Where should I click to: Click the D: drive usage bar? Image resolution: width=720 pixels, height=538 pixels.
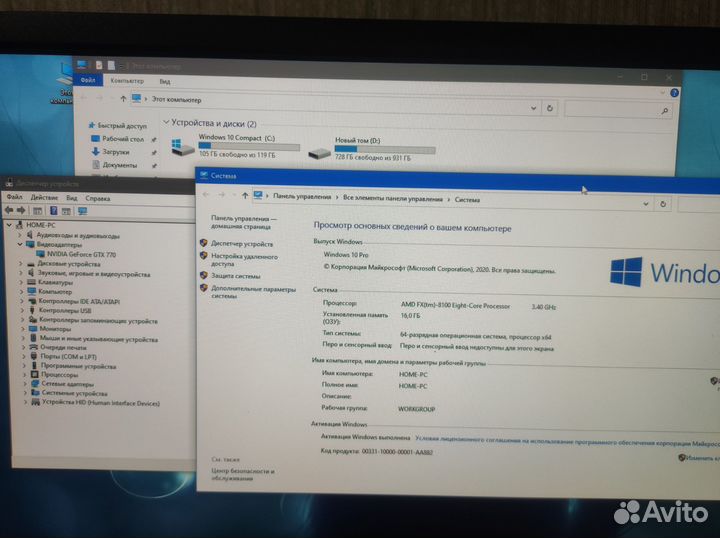pyautogui.click(x=385, y=149)
